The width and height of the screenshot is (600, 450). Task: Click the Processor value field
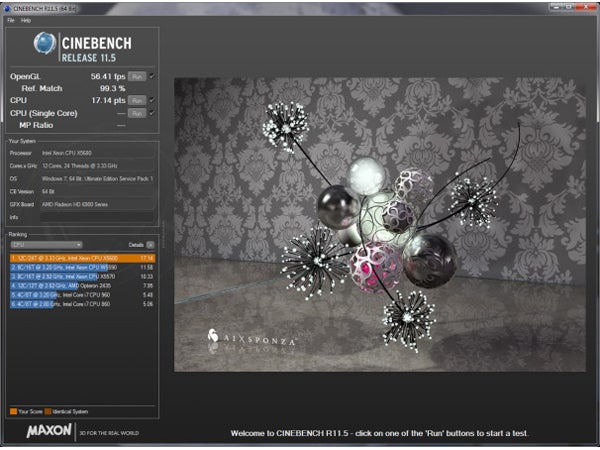(98, 153)
